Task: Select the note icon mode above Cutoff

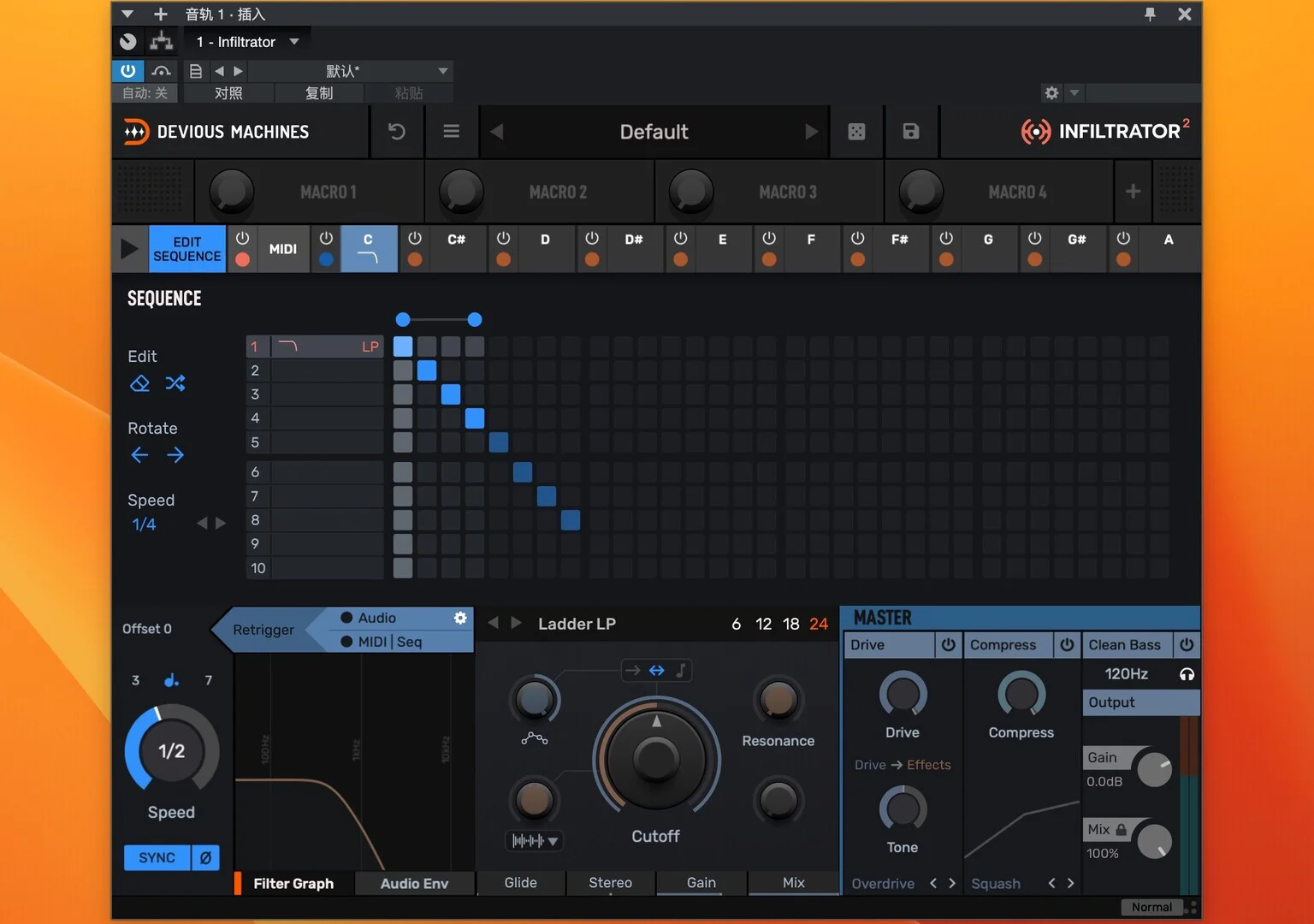Action: 681,671
